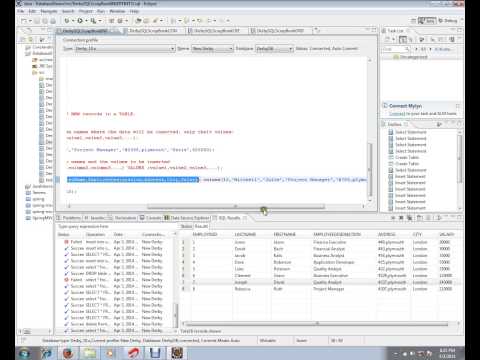Click the EMPLOYEEID column header

click(x=205, y=235)
